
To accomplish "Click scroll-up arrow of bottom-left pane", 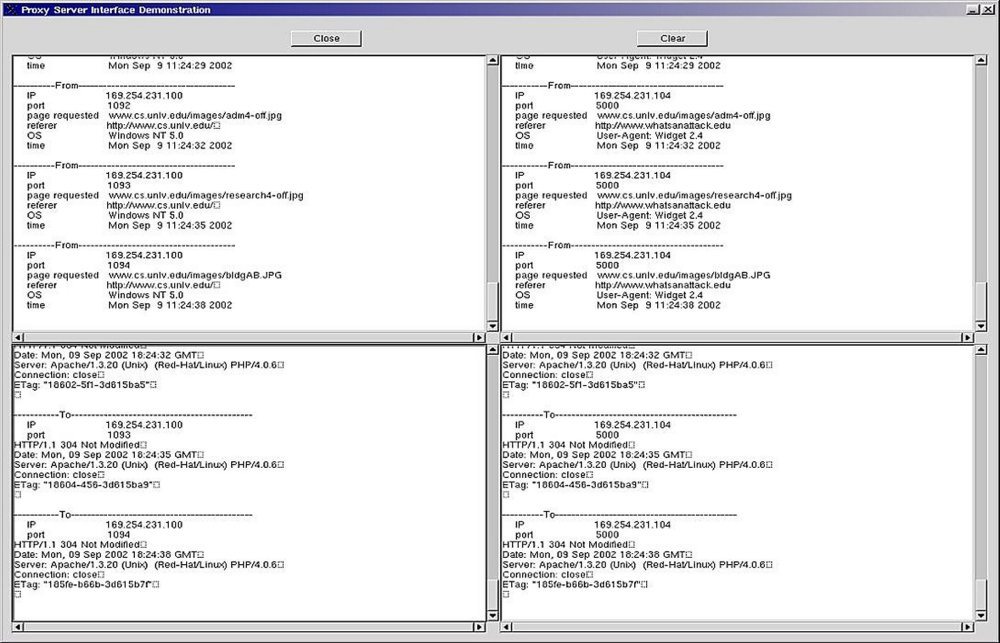I will coord(491,351).
